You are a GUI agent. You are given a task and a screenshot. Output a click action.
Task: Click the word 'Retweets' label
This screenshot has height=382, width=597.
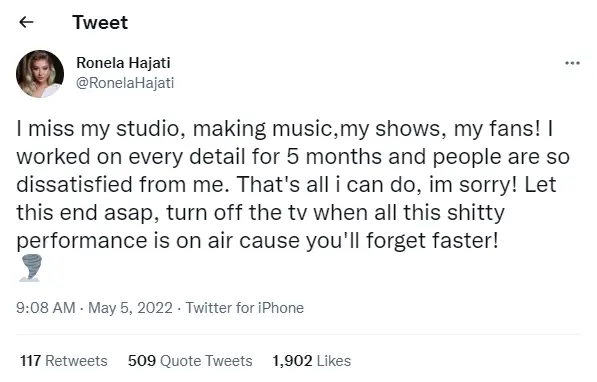[x=76, y=361]
